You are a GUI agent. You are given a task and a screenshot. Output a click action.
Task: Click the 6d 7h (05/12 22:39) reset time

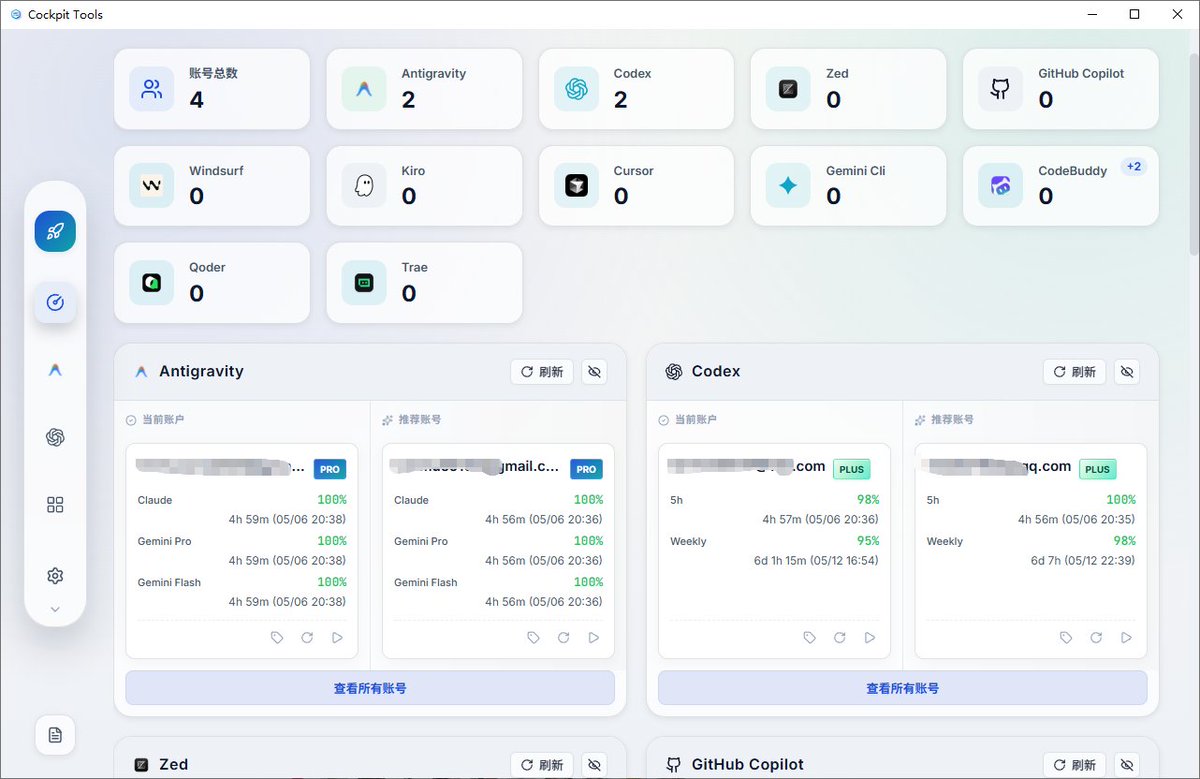click(x=1083, y=561)
